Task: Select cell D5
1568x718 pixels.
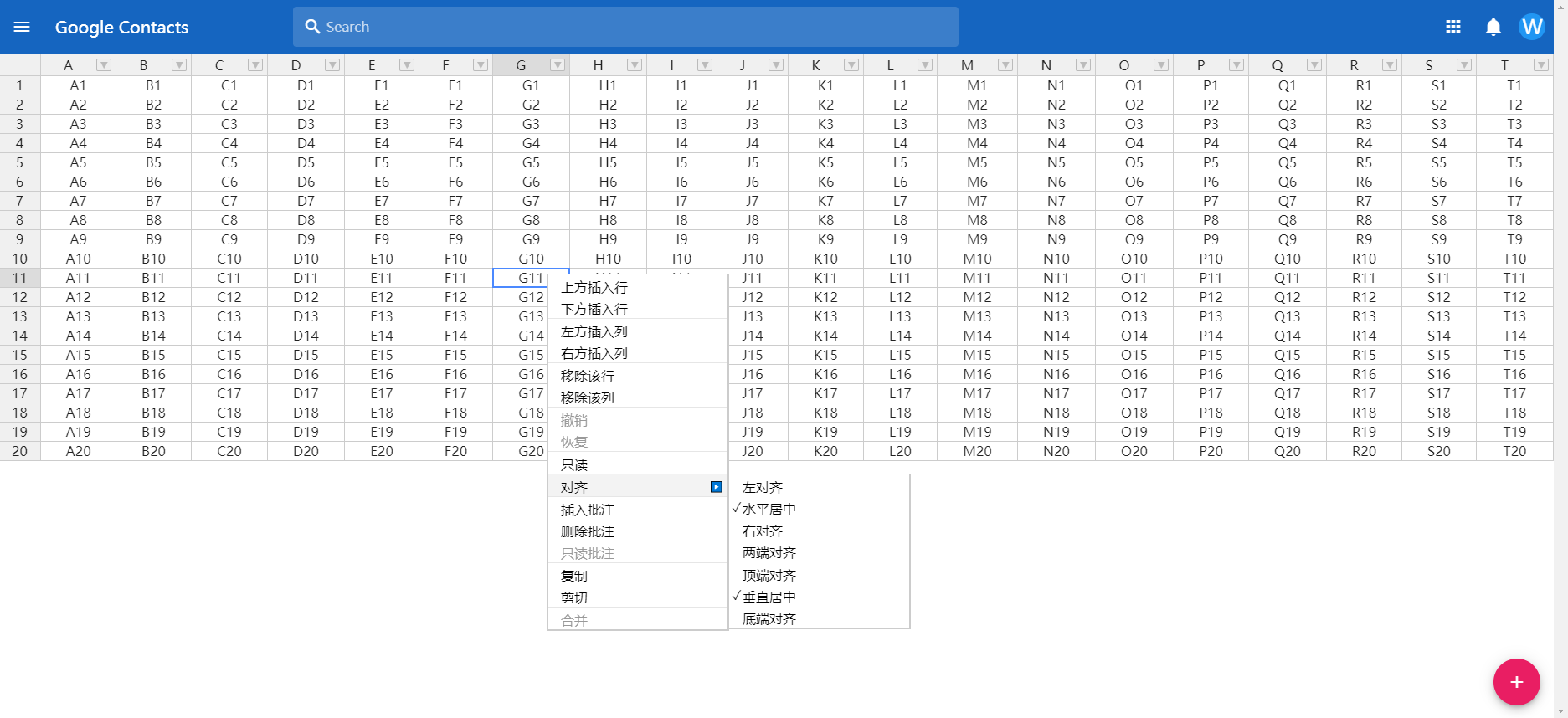Action: [x=306, y=162]
